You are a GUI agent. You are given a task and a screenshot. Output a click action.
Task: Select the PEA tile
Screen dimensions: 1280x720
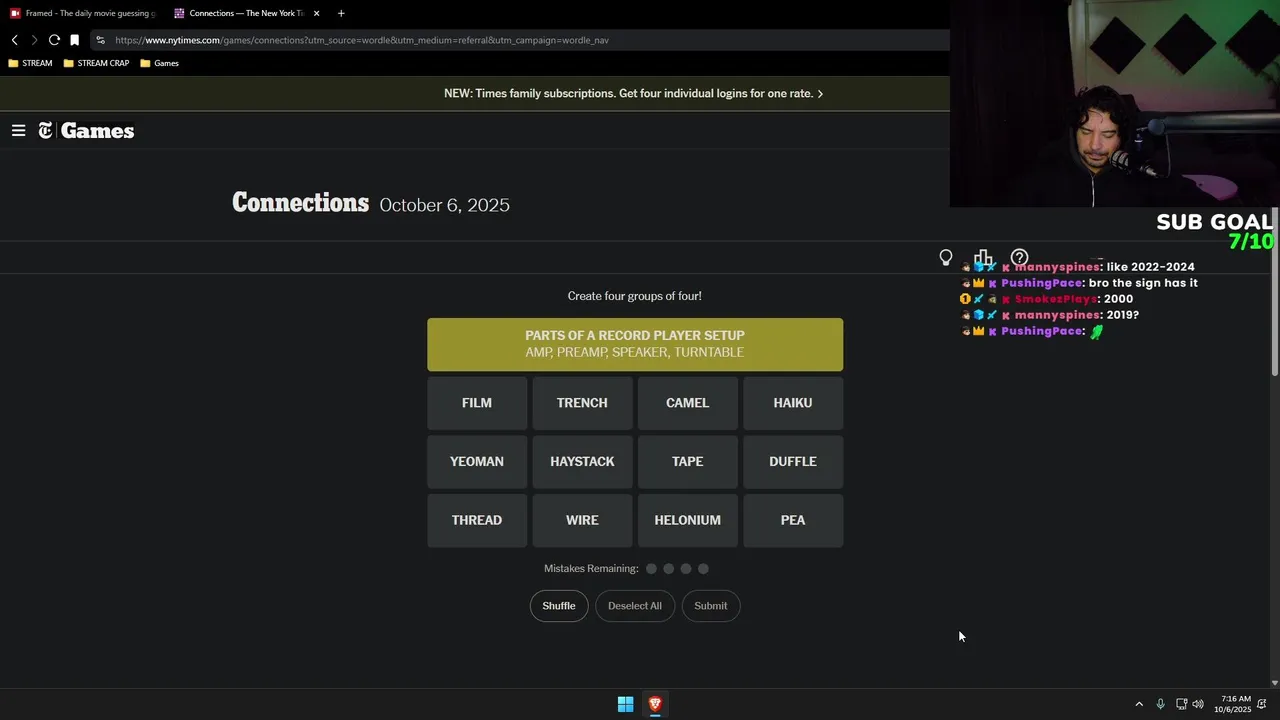coord(793,520)
